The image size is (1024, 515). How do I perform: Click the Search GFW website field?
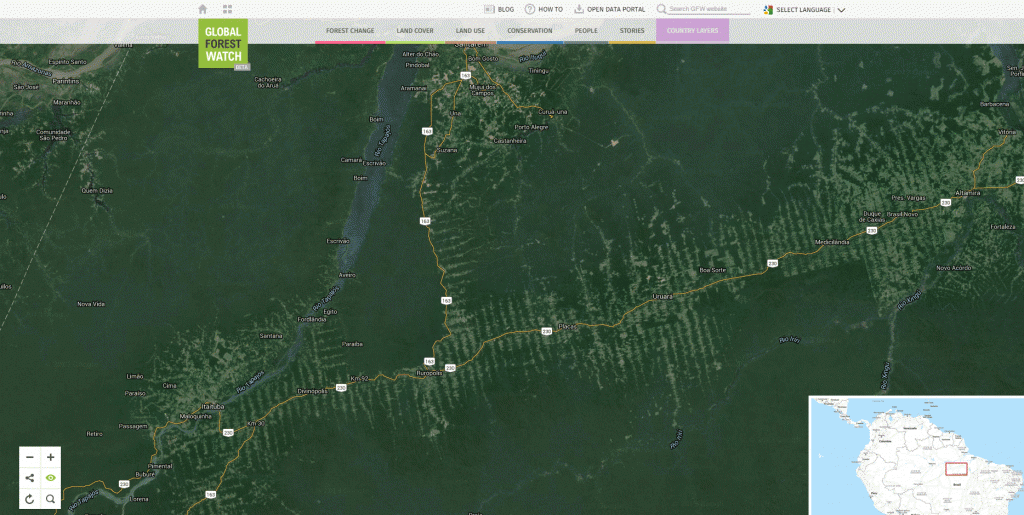click(709, 9)
